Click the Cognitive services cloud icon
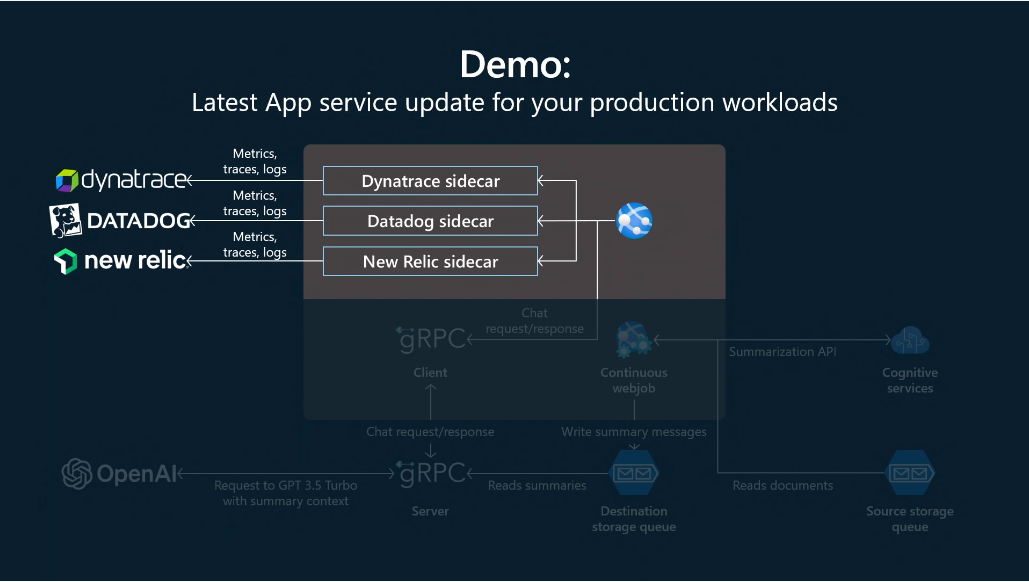The height and width of the screenshot is (582, 1029). click(x=910, y=341)
